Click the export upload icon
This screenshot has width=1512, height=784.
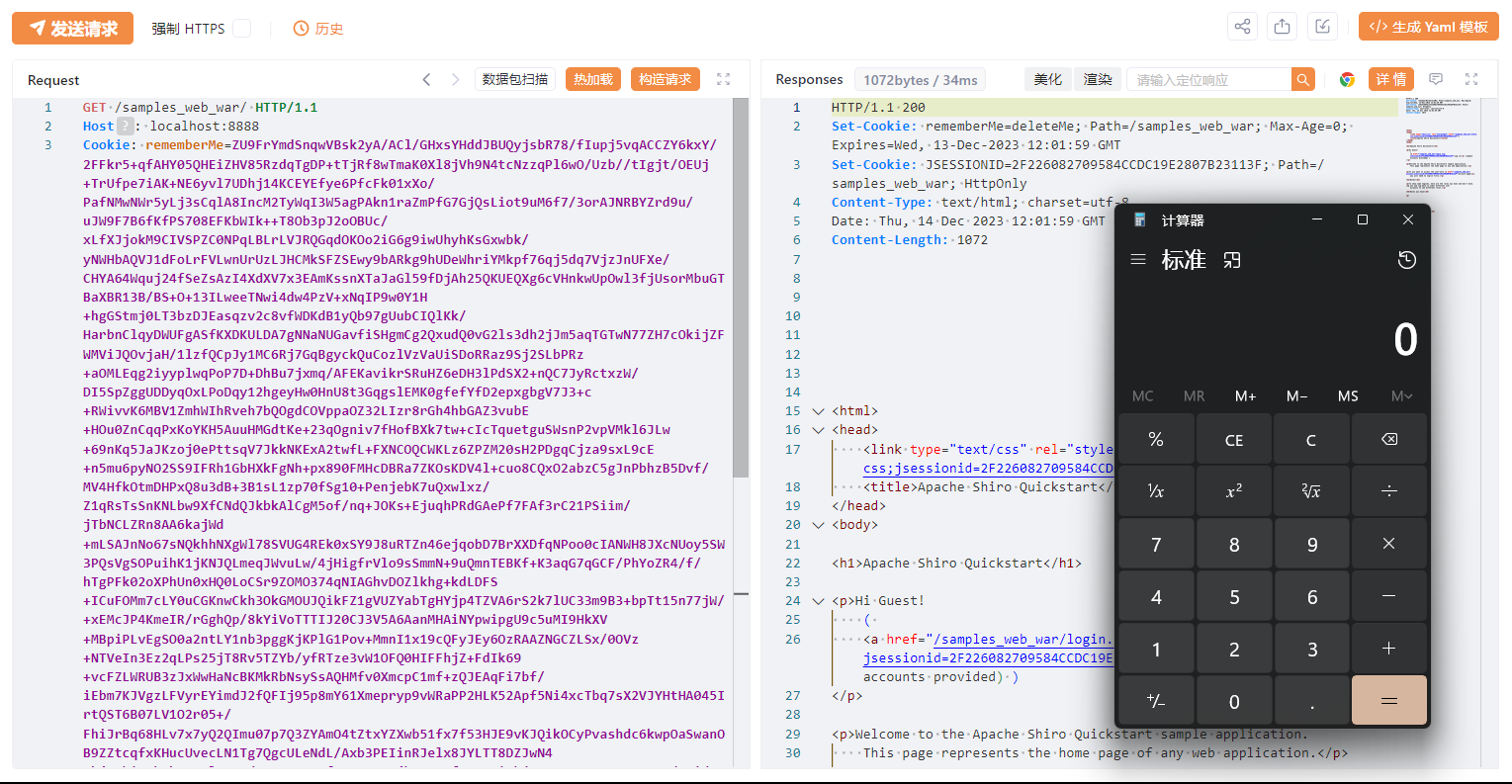[1283, 27]
